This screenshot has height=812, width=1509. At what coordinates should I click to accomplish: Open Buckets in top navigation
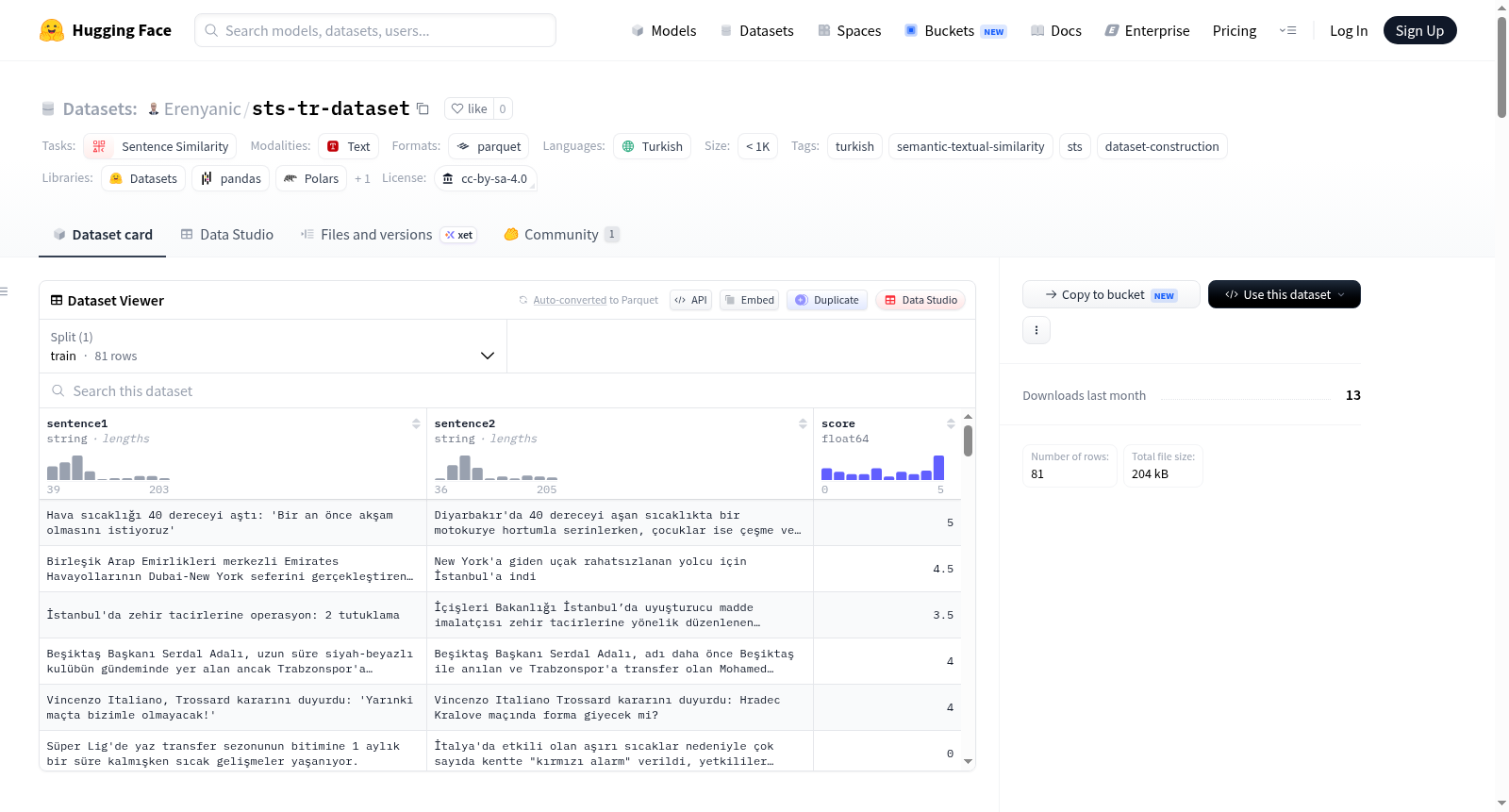955,30
